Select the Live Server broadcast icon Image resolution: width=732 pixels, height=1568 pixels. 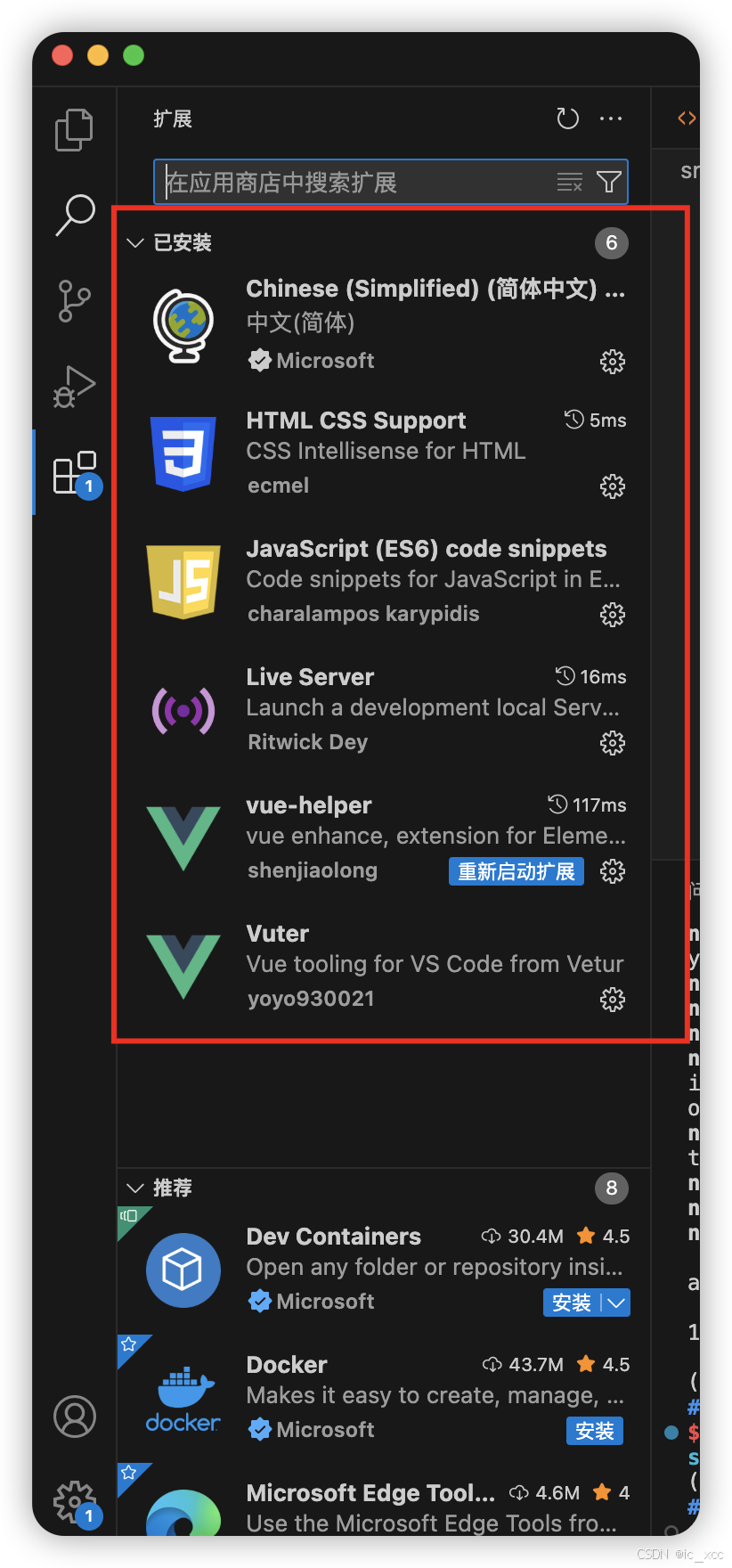183,711
